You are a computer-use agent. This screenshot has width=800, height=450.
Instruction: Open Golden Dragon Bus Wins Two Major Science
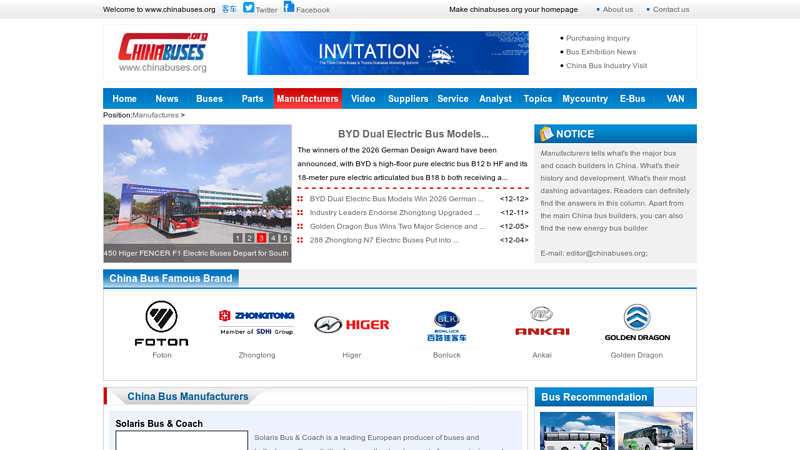(x=397, y=227)
